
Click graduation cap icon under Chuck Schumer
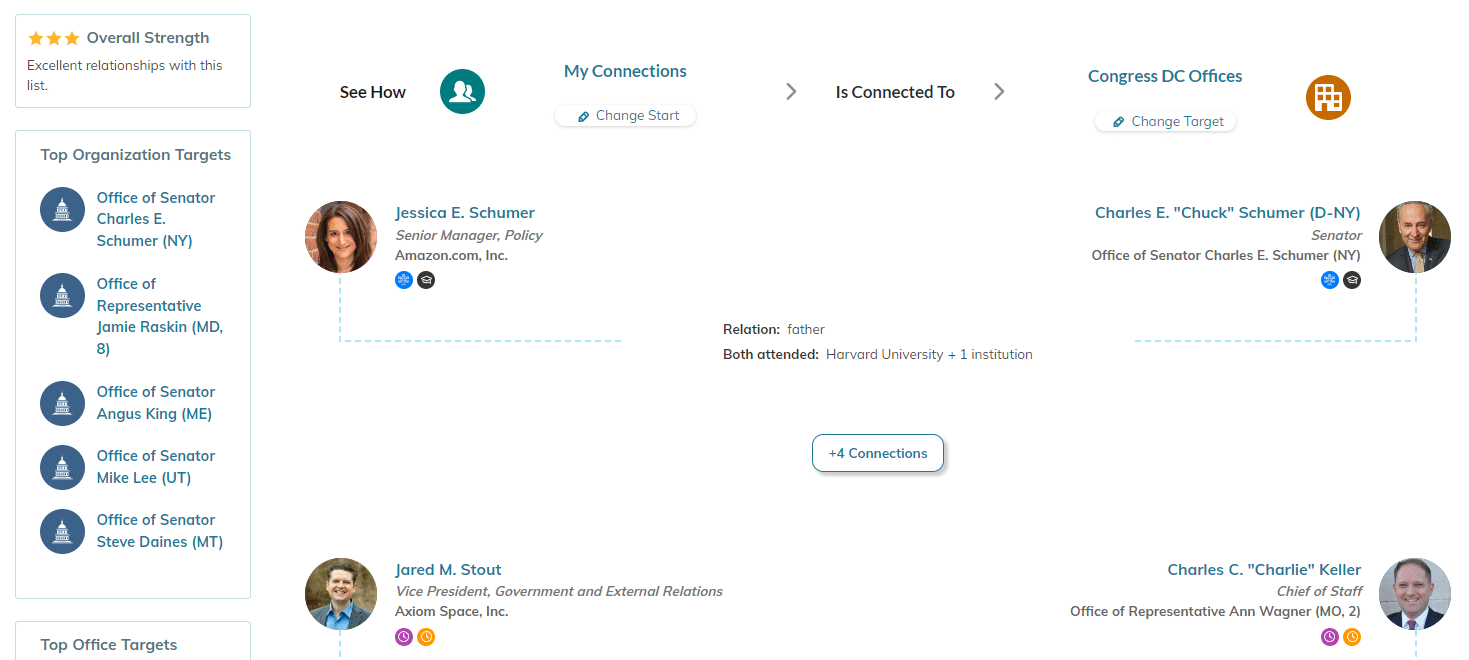1352,280
